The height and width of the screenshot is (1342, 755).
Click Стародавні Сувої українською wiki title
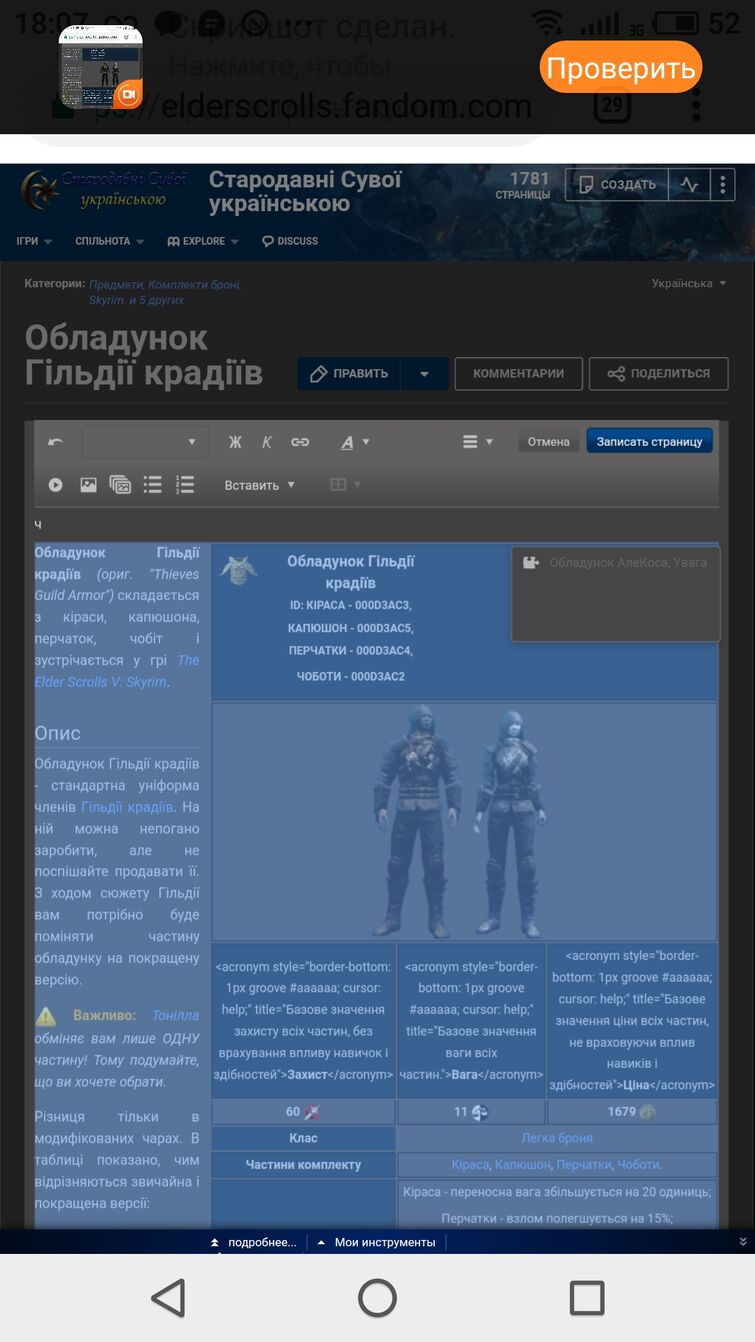click(x=305, y=192)
